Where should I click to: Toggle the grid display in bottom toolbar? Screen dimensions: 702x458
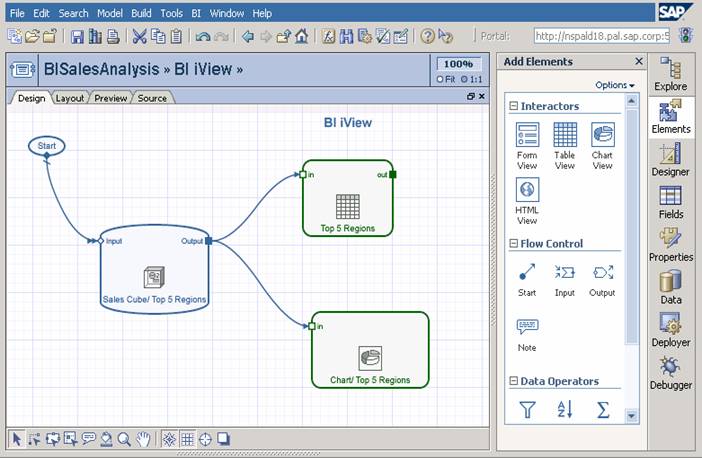tap(187, 439)
